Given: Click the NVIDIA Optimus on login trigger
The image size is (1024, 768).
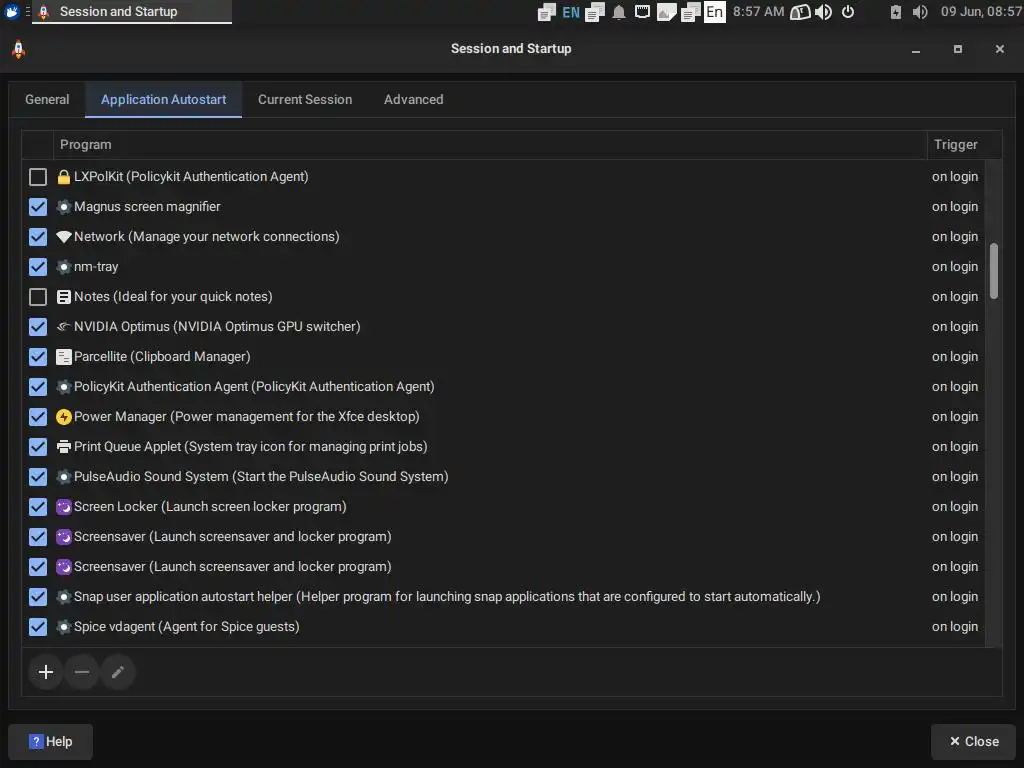Looking at the screenshot, I should coord(955,327).
